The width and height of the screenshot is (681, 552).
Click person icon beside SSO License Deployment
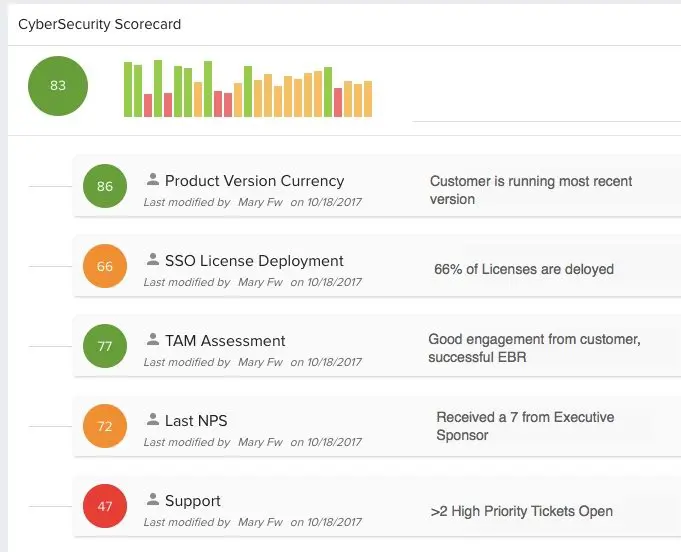153,260
